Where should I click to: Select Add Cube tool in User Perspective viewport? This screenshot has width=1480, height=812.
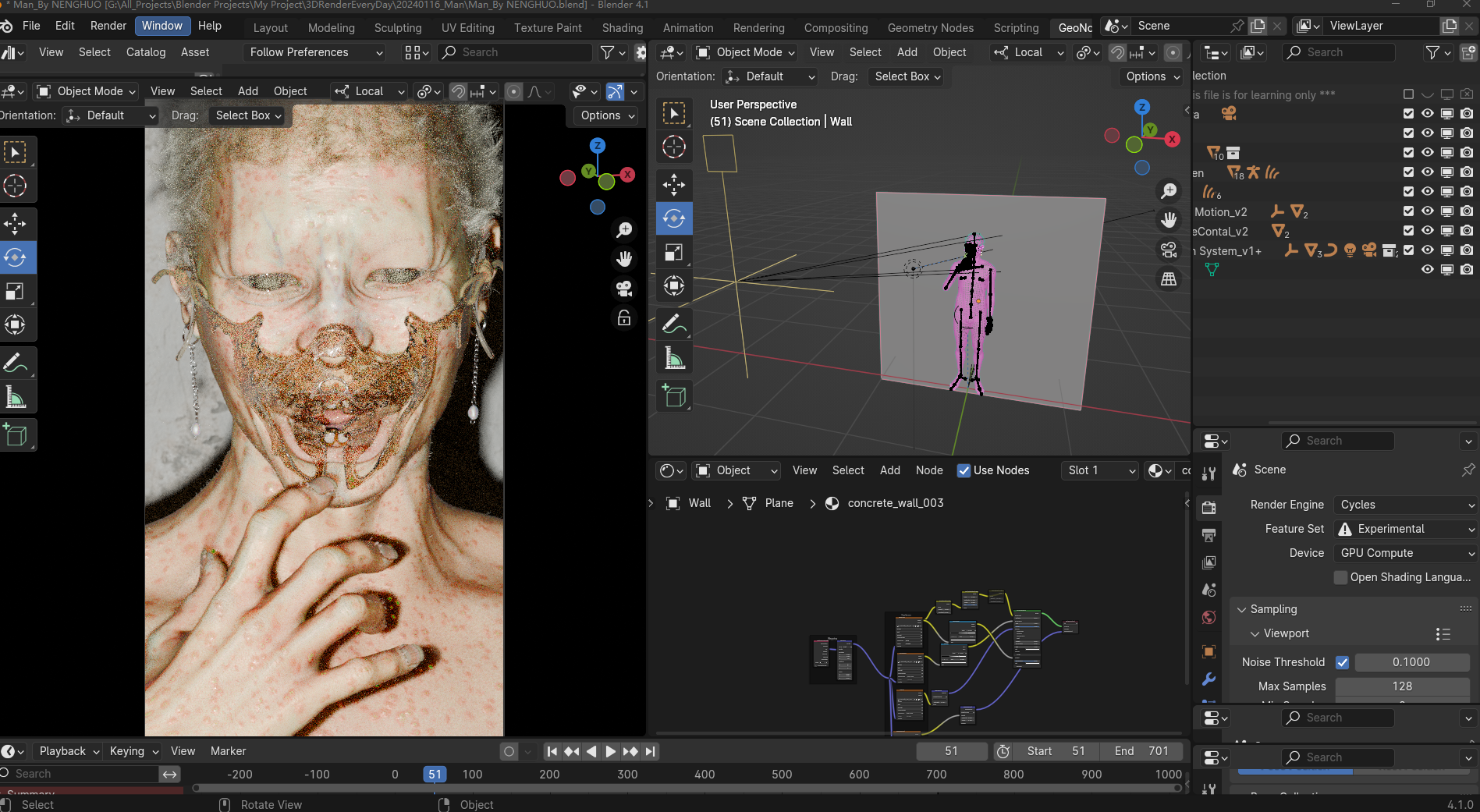[x=674, y=396]
